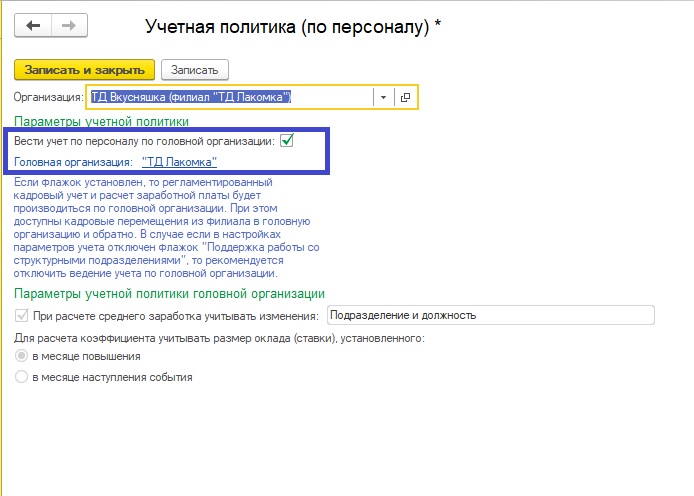Screen dimensions: 694x496
Task: Click the Учетная политика (по персоналу) title
Action: coord(293,27)
